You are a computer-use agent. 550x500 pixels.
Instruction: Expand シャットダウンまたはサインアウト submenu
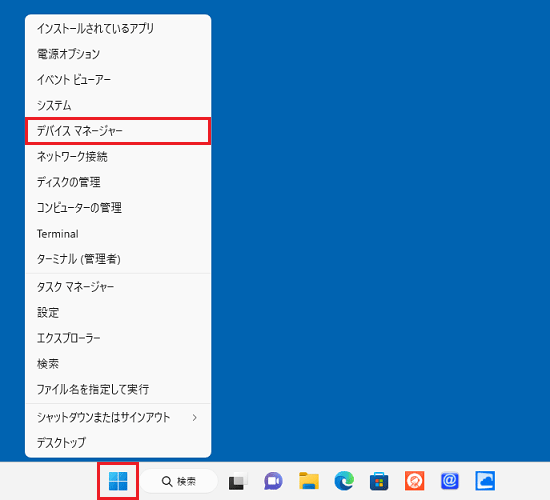point(118,417)
